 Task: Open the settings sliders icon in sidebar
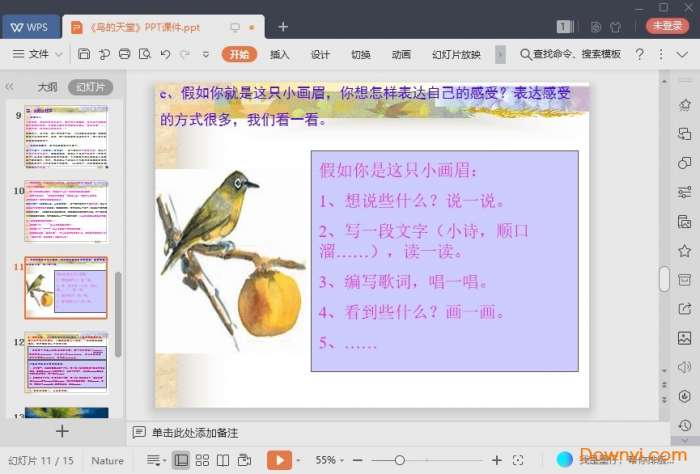(x=684, y=192)
